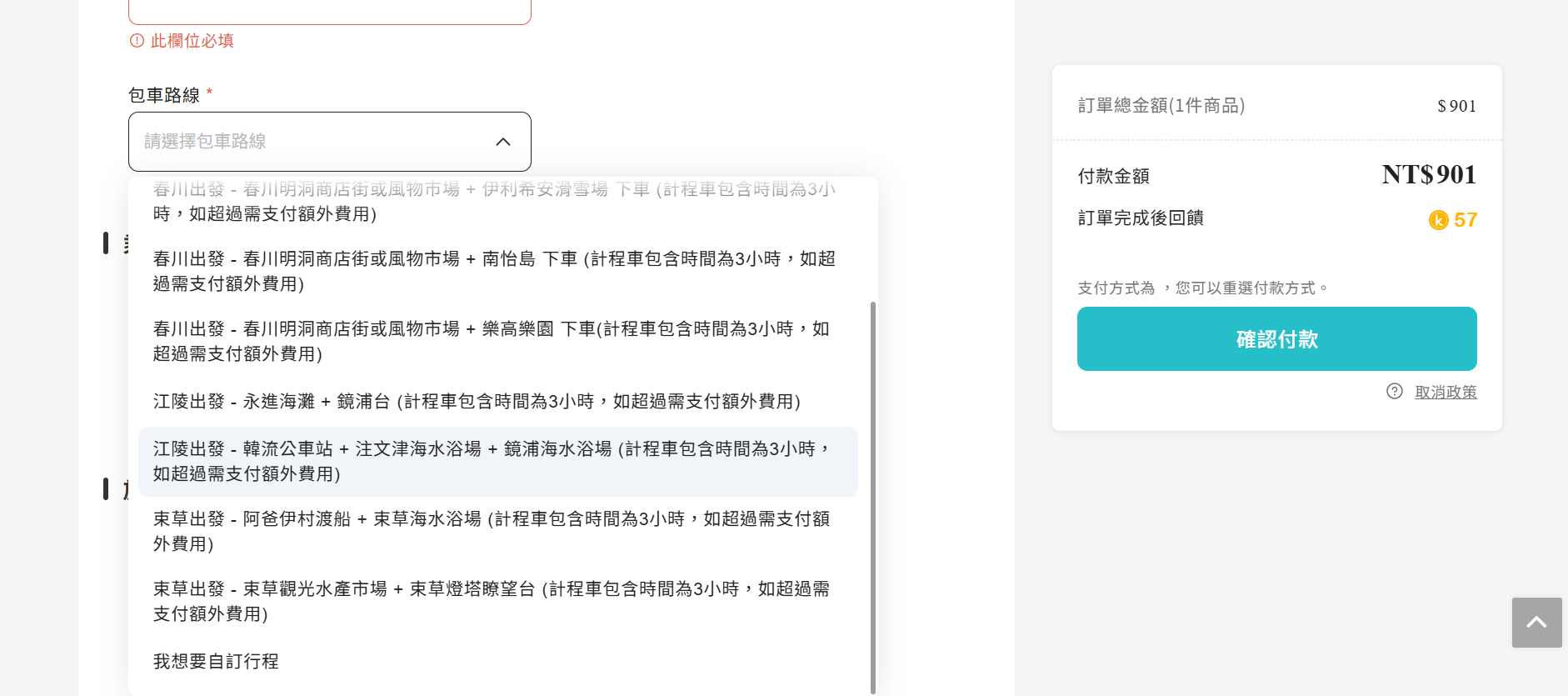Click the 此欄位必填 error message
The height and width of the screenshot is (696, 1568).
[x=192, y=40]
